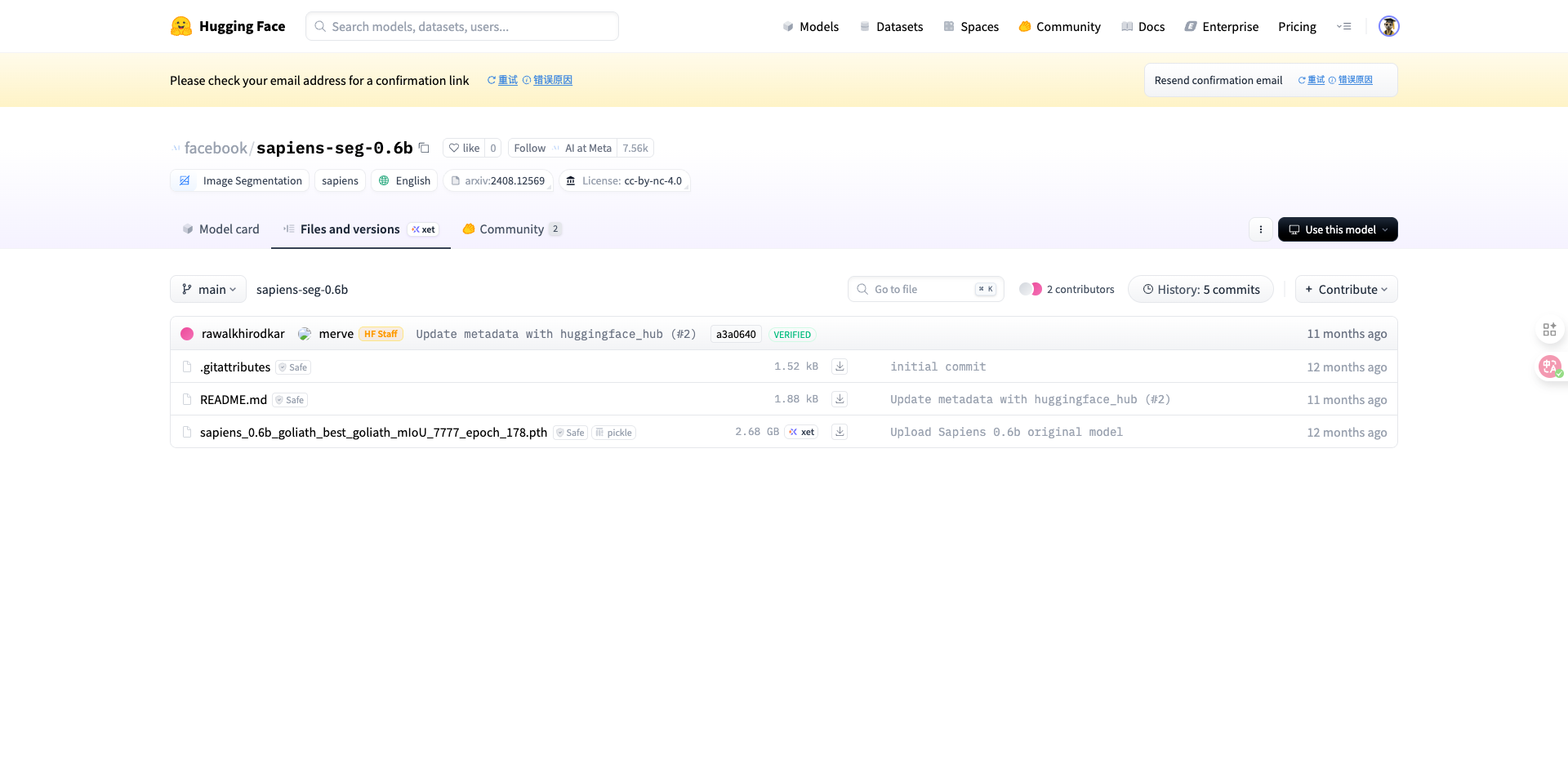Open the user profile avatar menu
The width and height of the screenshot is (1568, 782).
(1388, 26)
